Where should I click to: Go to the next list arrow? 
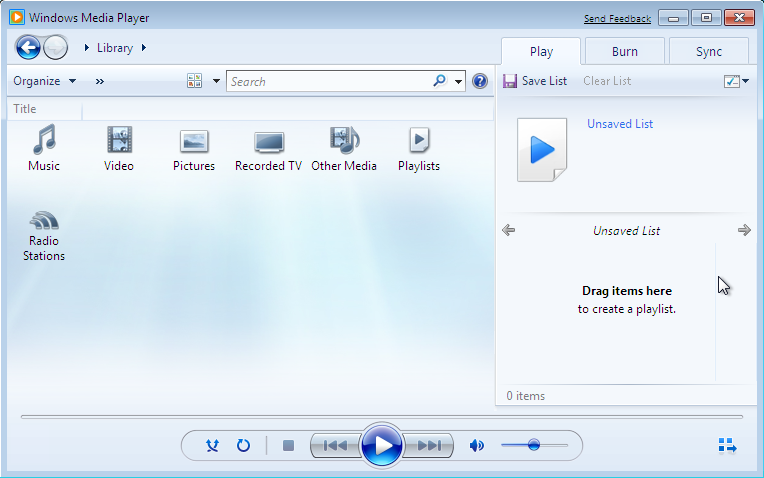click(x=744, y=230)
